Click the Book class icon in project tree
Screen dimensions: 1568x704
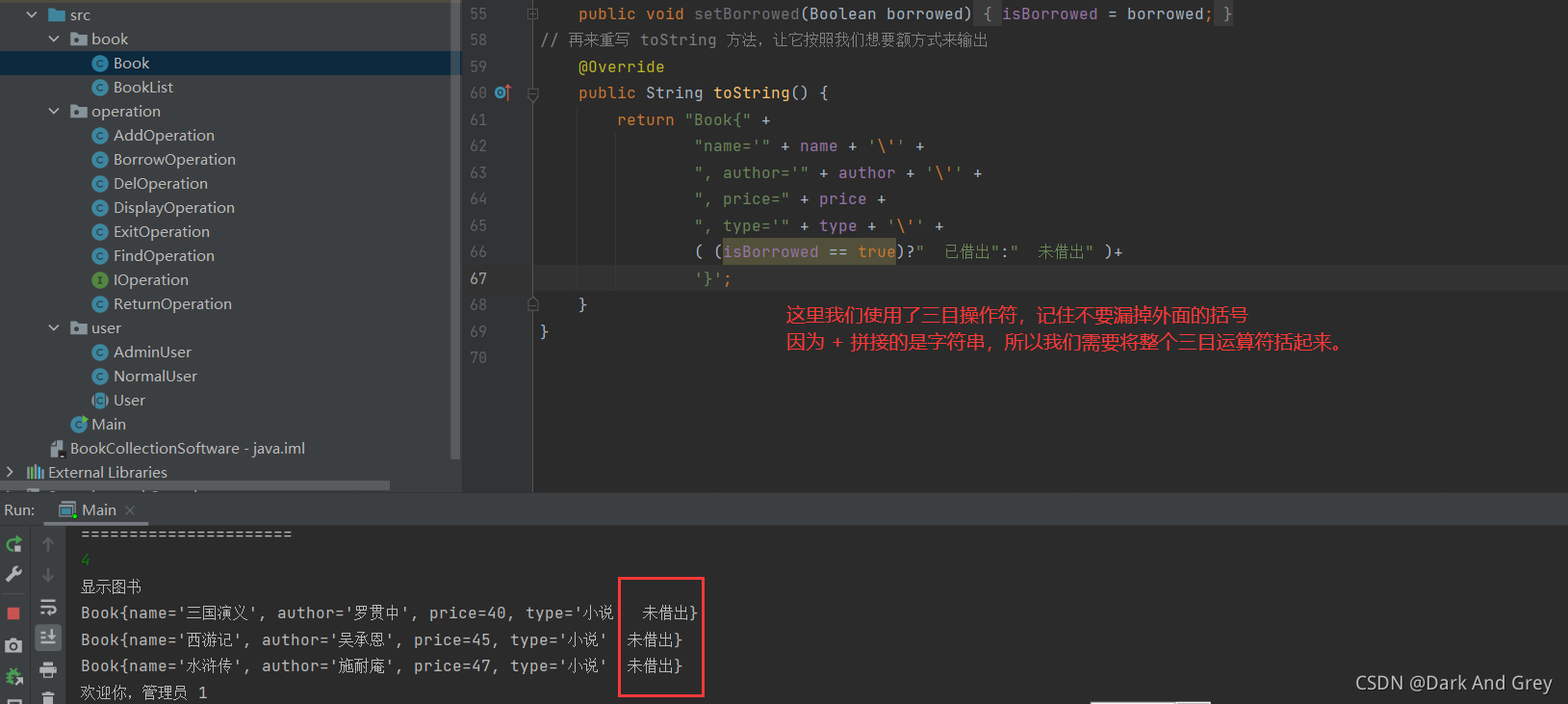pyautogui.click(x=99, y=64)
